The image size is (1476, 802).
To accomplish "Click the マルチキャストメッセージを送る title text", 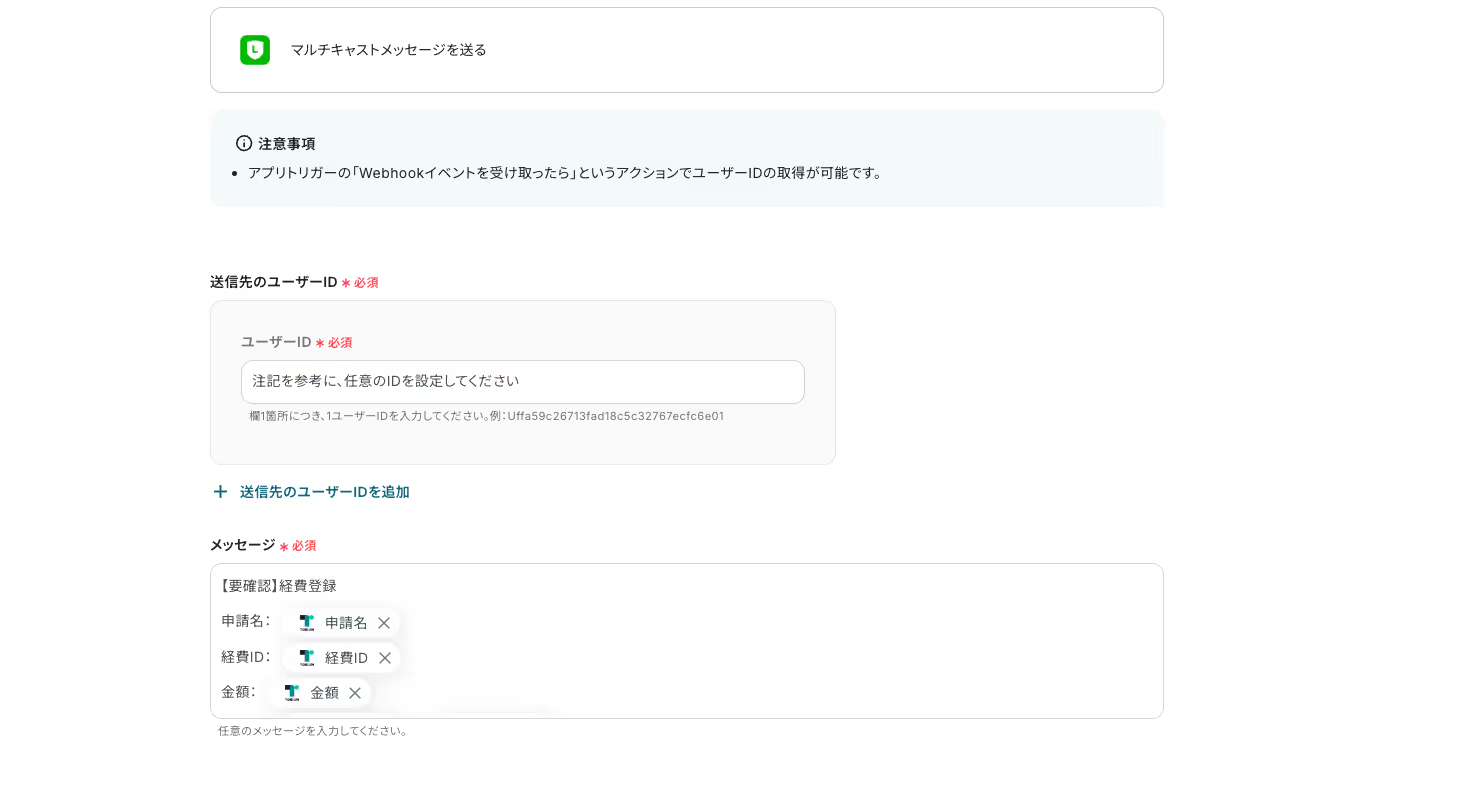I will tap(389, 50).
